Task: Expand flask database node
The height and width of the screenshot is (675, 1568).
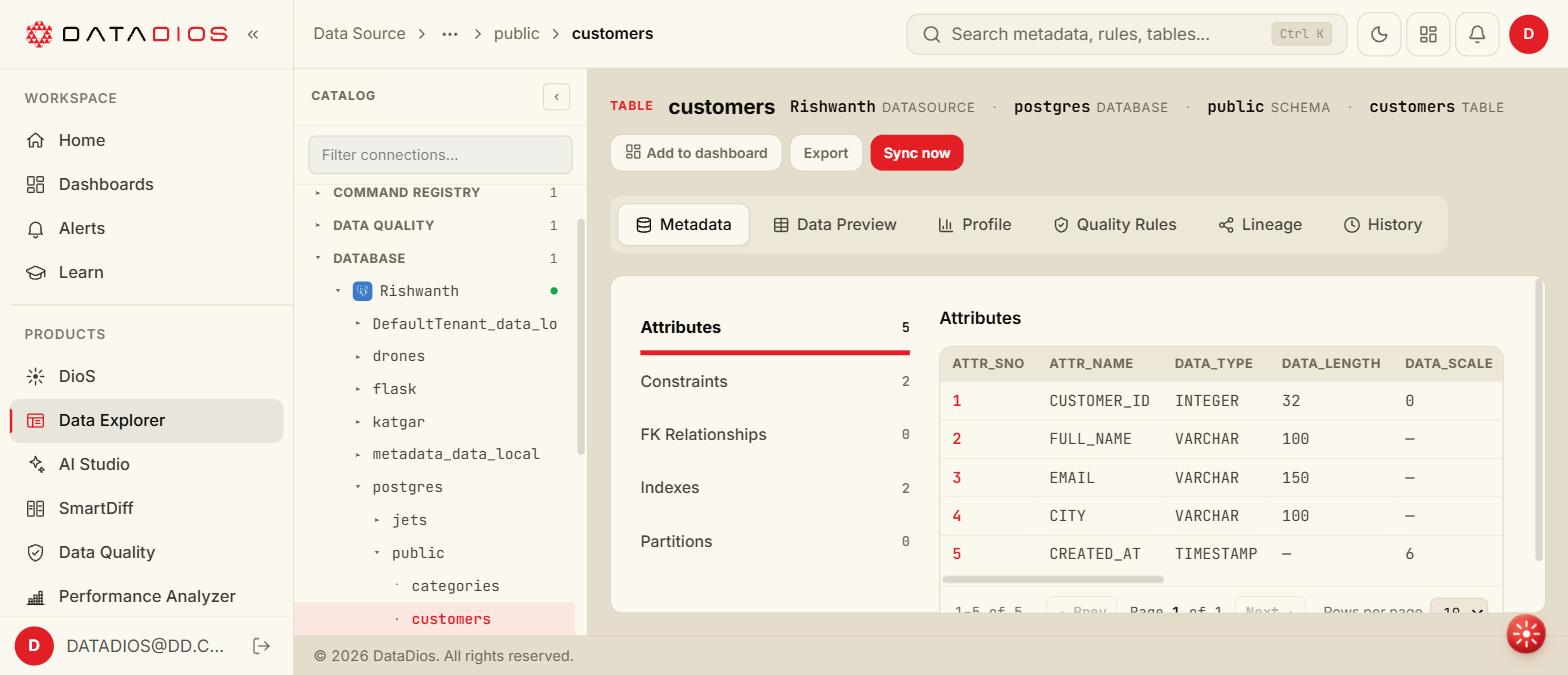Action: click(359, 389)
